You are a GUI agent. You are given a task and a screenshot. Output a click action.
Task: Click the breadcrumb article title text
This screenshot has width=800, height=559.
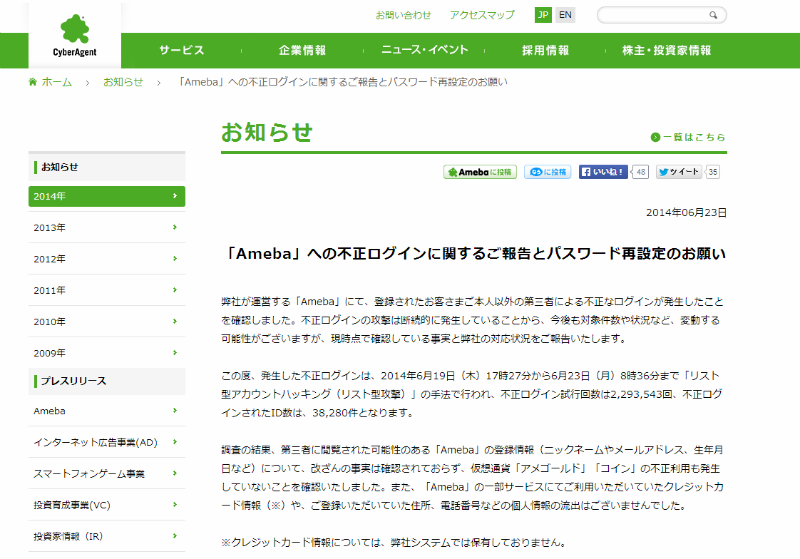point(341,82)
